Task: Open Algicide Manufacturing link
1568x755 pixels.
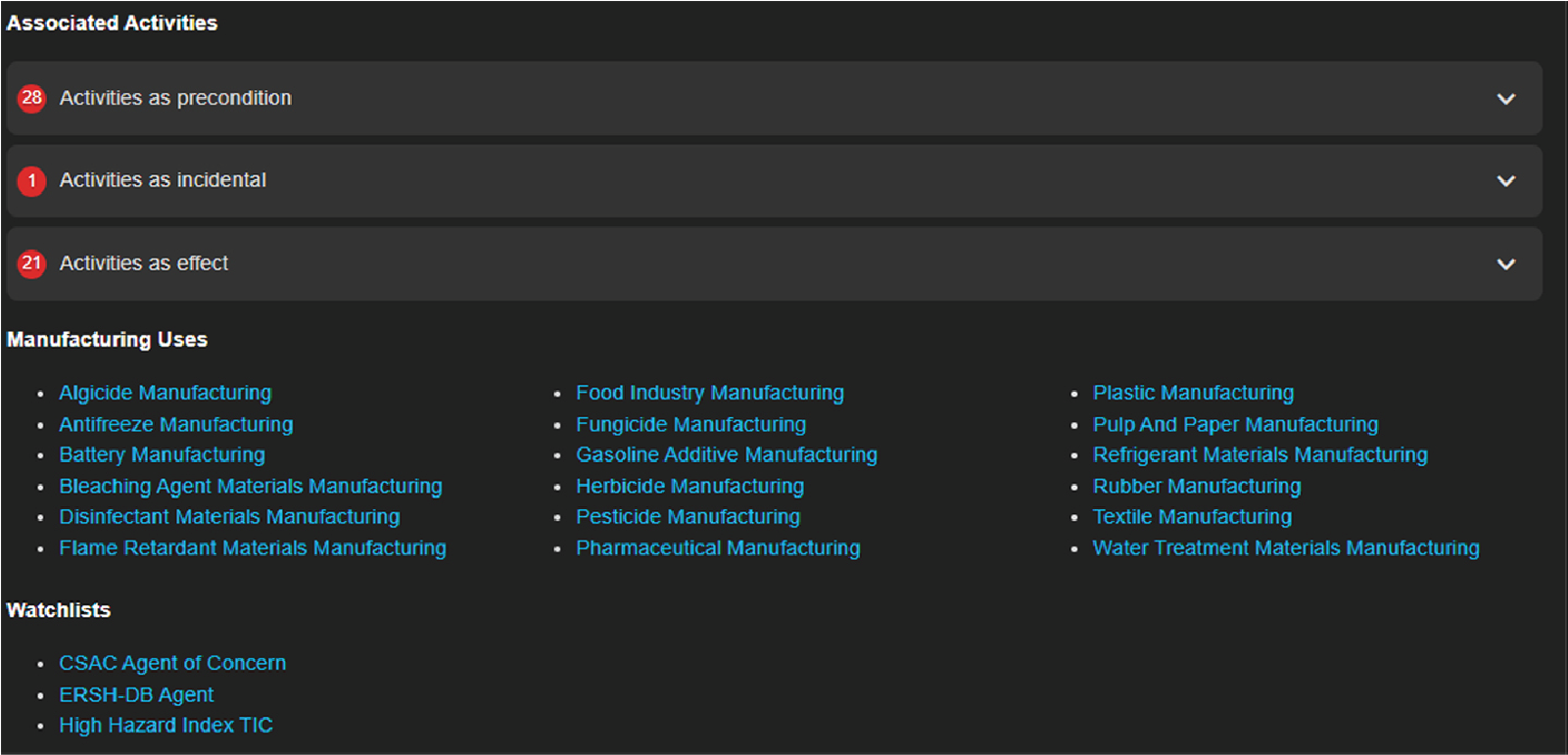Action: point(166,393)
